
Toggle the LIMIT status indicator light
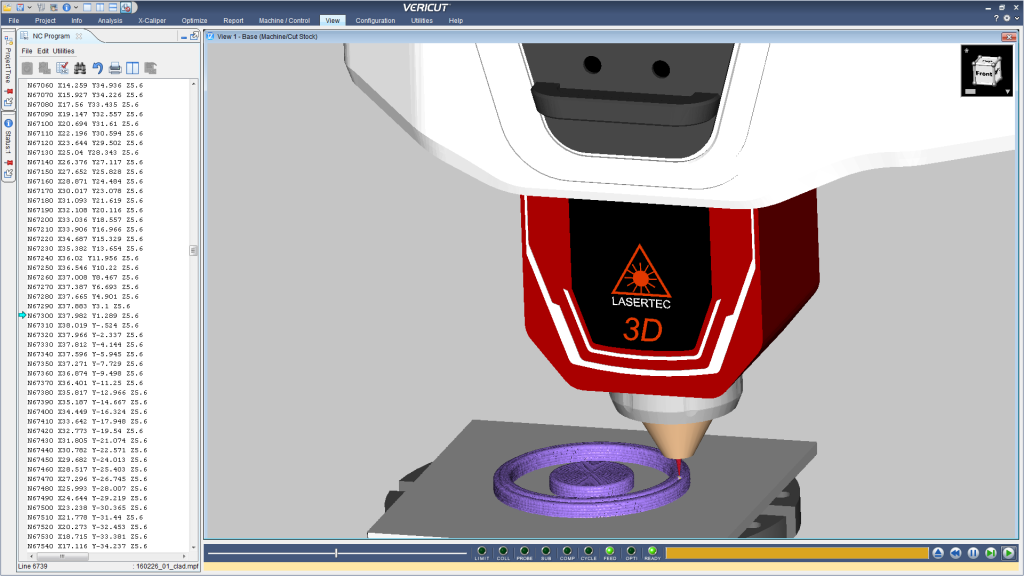pyautogui.click(x=482, y=550)
